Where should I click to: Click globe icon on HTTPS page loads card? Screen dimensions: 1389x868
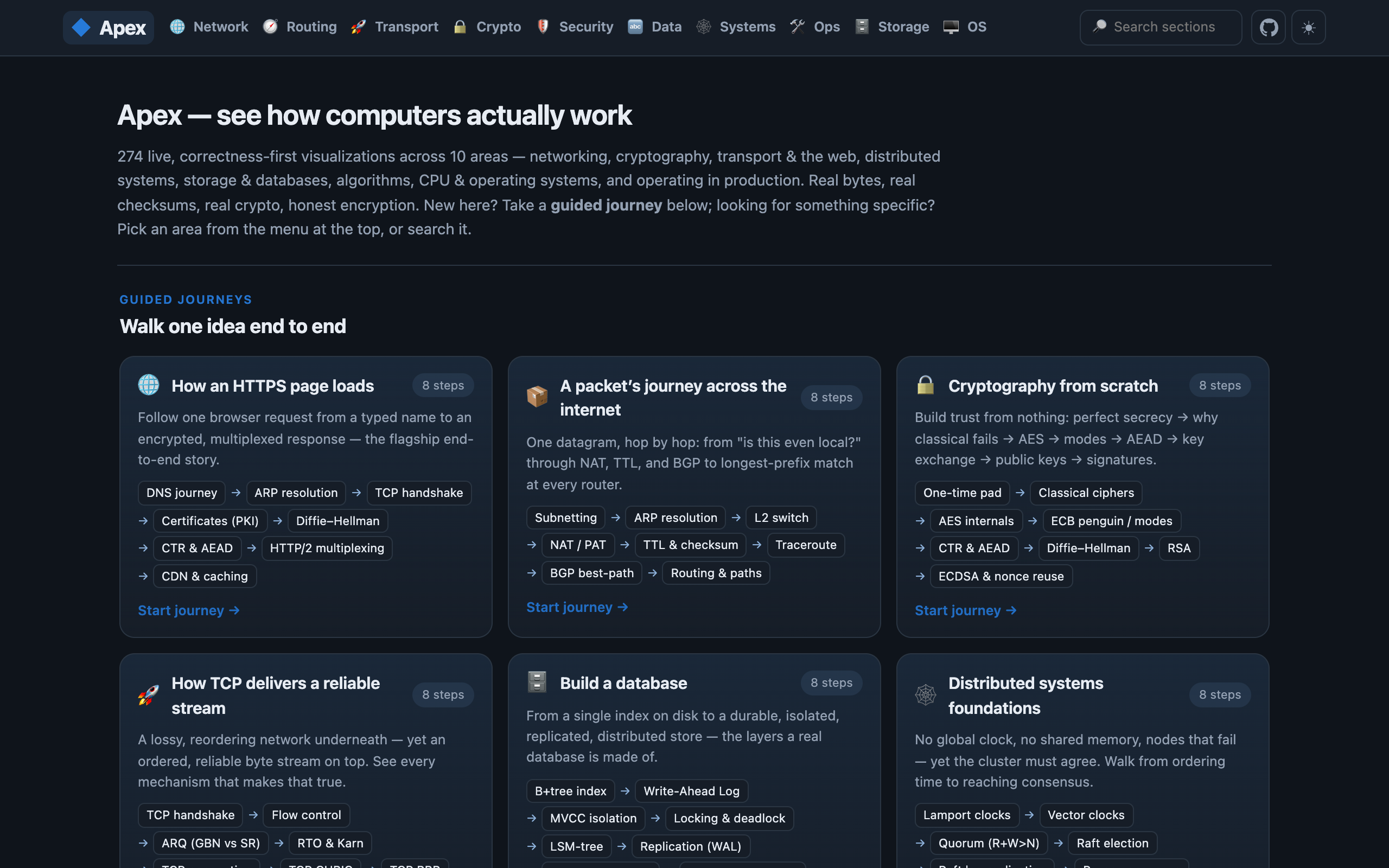point(149,385)
